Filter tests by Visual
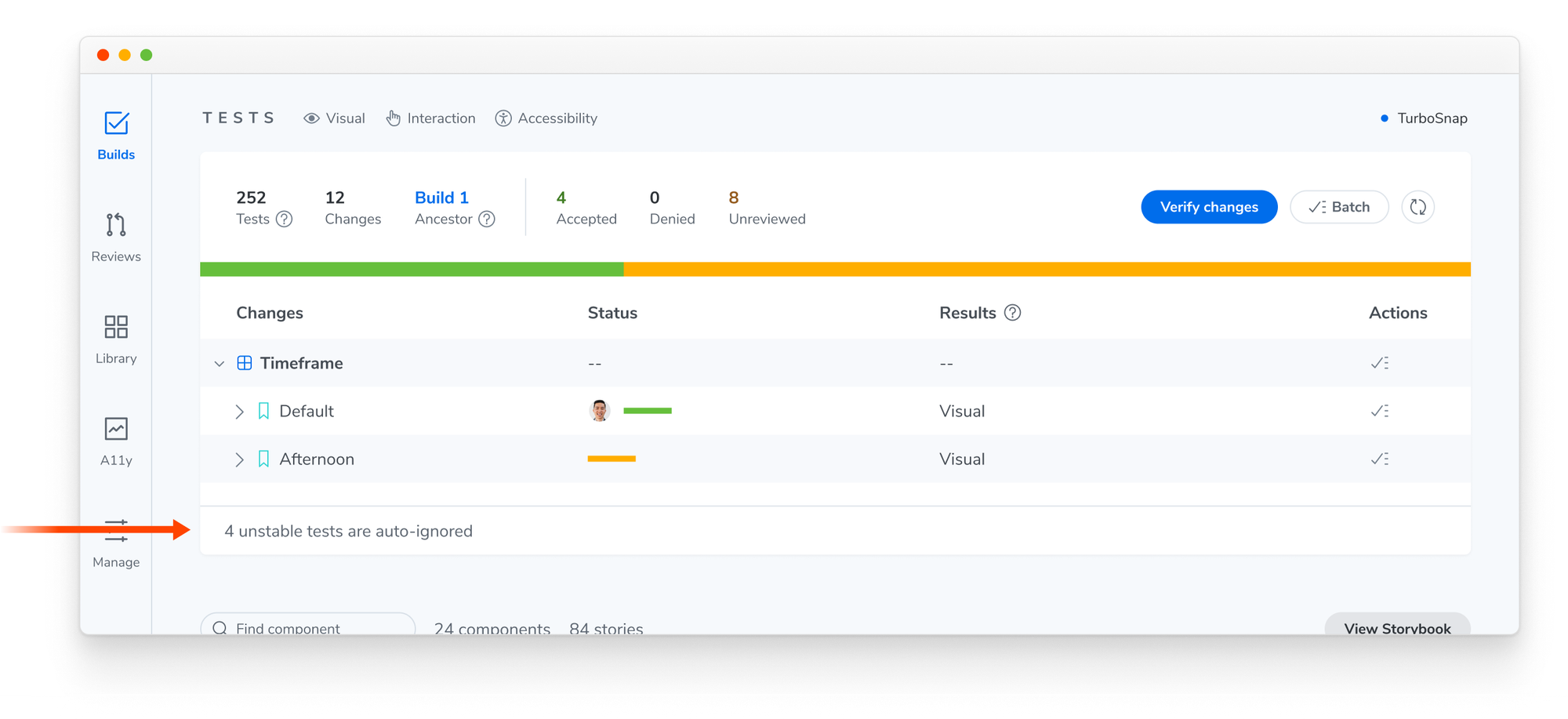This screenshot has height=719, width=1568. click(x=334, y=118)
